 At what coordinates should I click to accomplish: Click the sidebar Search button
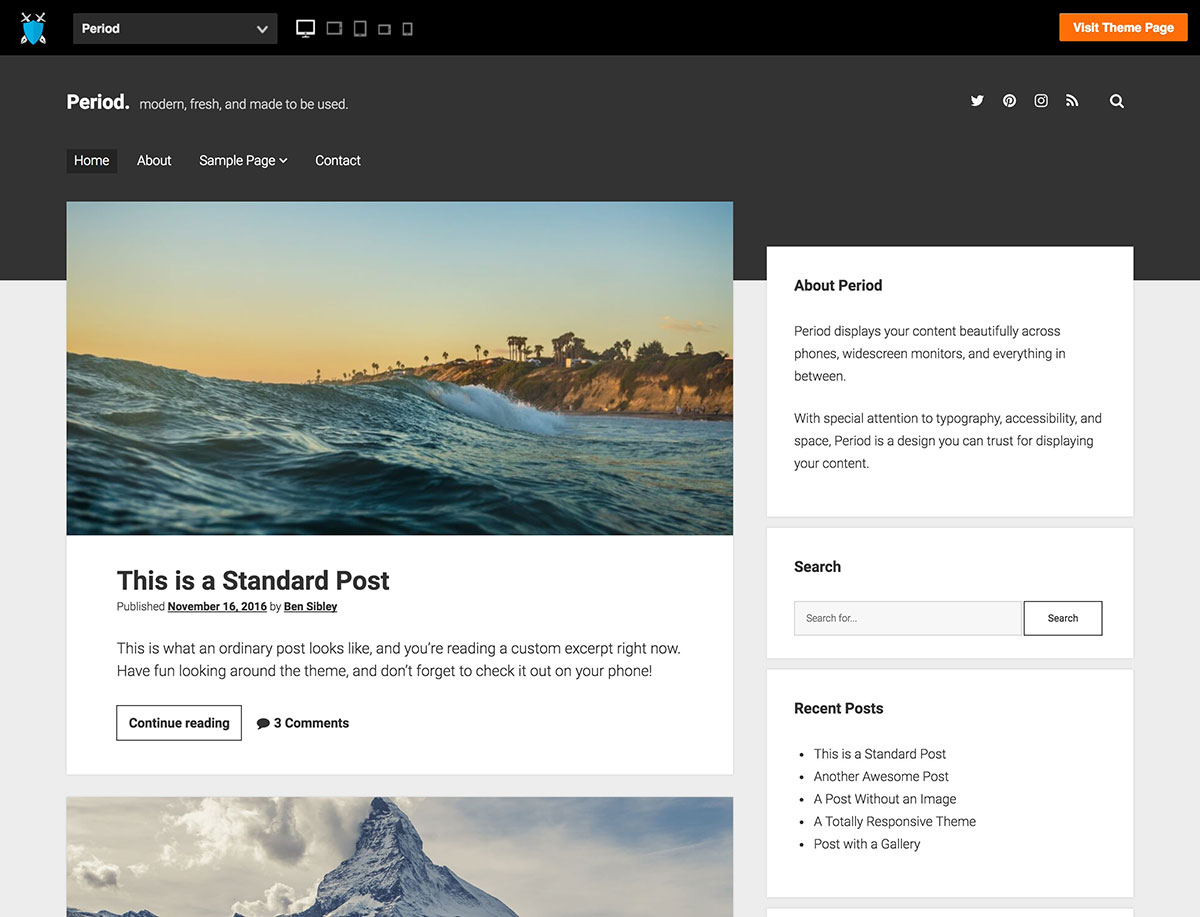1063,618
